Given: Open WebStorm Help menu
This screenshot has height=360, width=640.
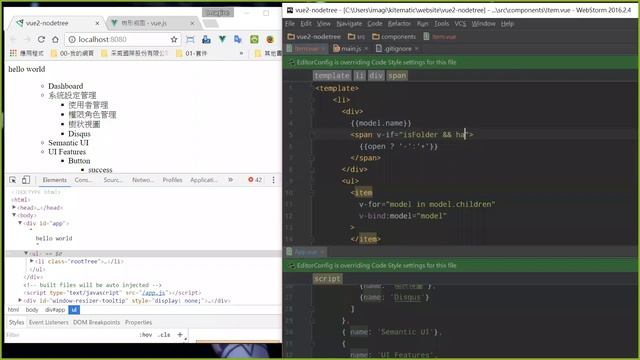Looking at the screenshot, I should 507,24.
